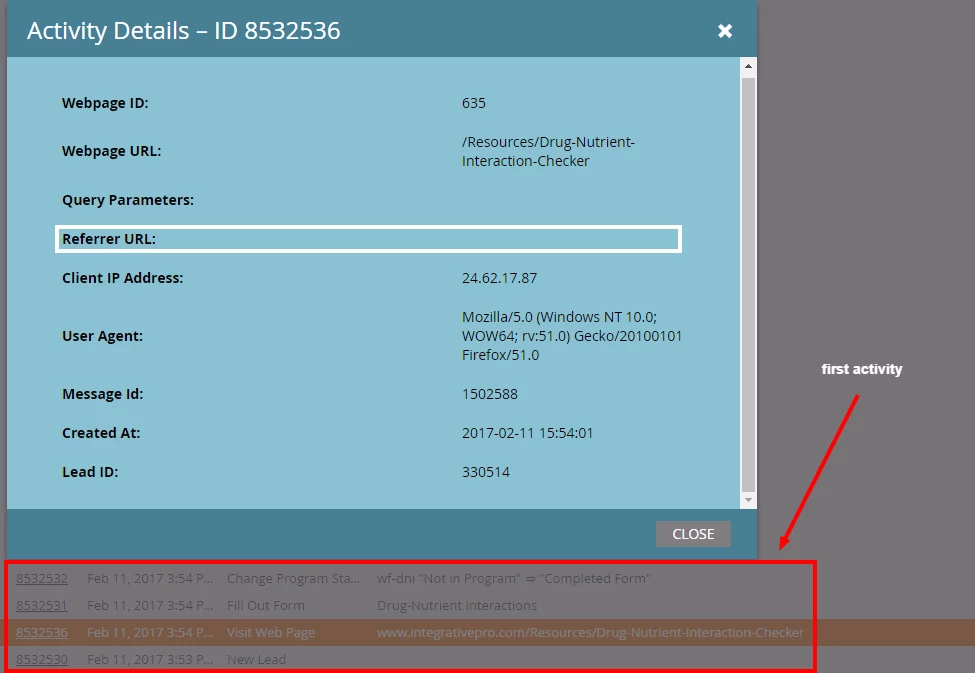Screen dimensions: 975x673
Task: Click the Webpage URL label
Action: pyautogui.click(x=111, y=151)
